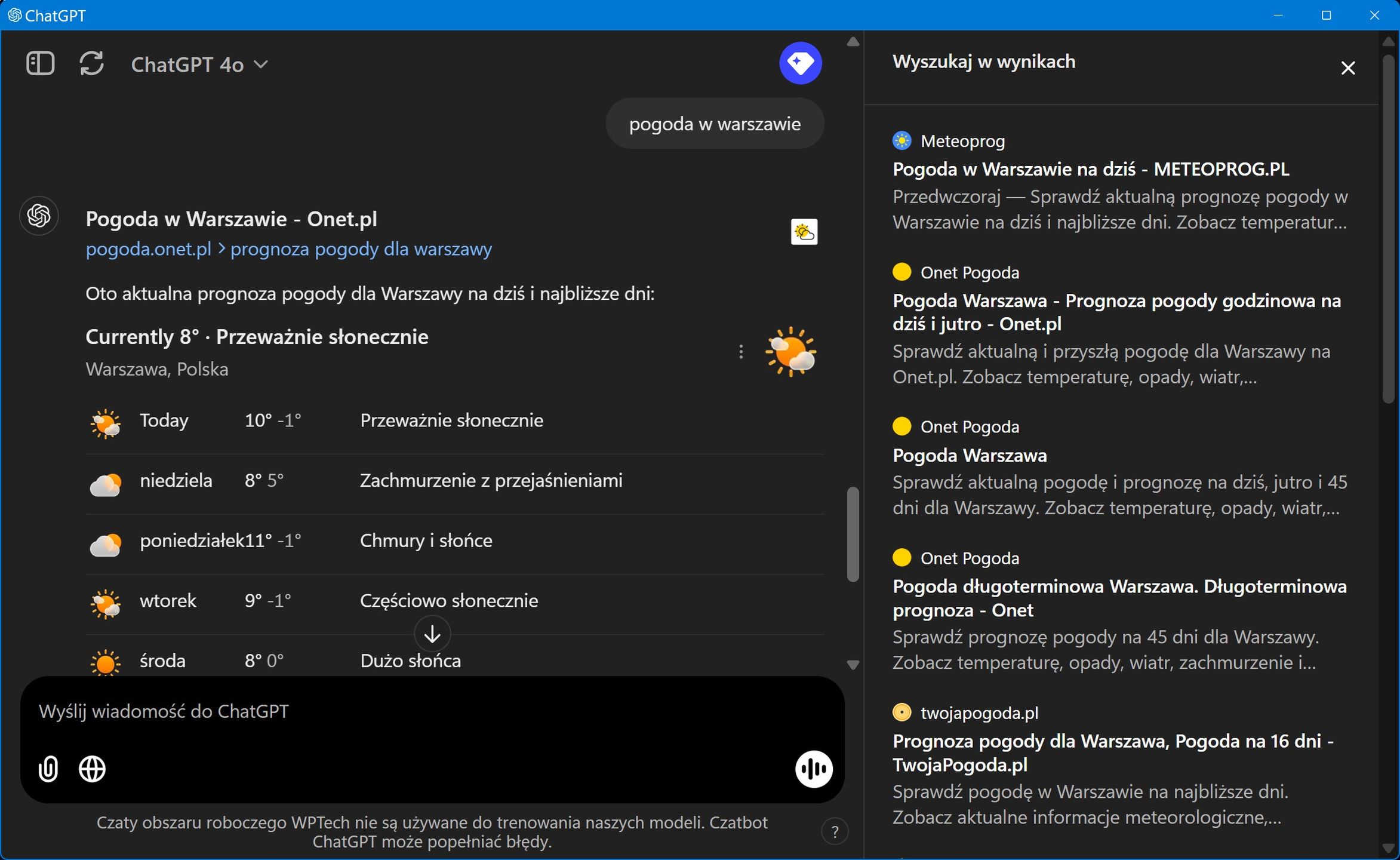Image resolution: width=1400 pixels, height=860 pixels.
Task: Click the results panel scrollbar thumb
Action: [x=1389, y=230]
